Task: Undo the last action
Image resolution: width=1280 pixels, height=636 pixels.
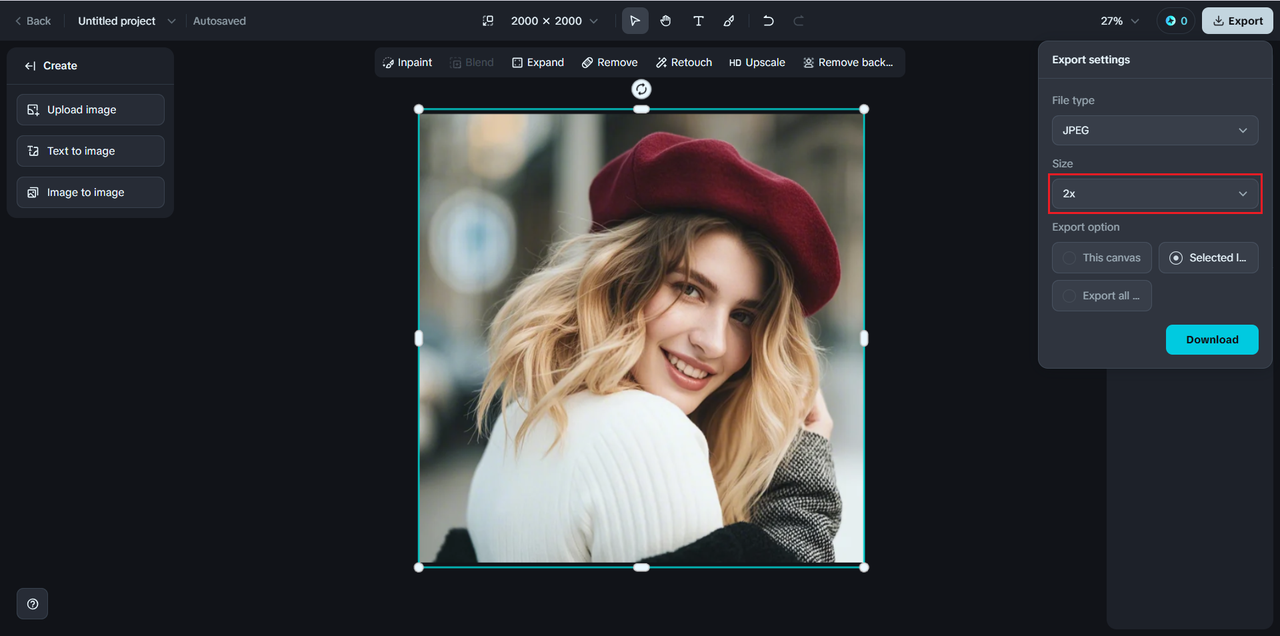Action: [768, 21]
